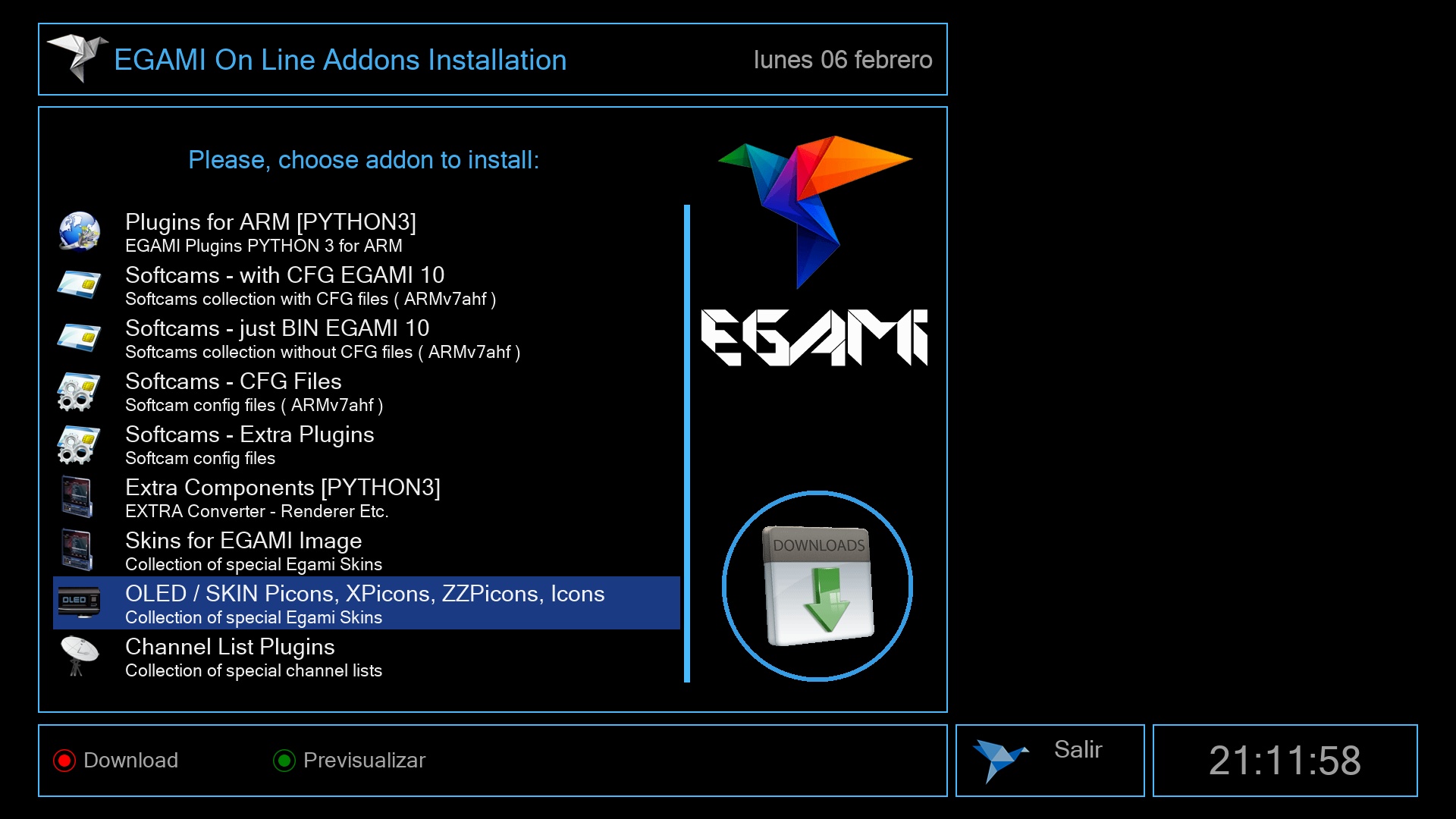The width and height of the screenshot is (1456, 819).
Task: Click the globe icon for Plugins for ARM
Action: point(79,231)
